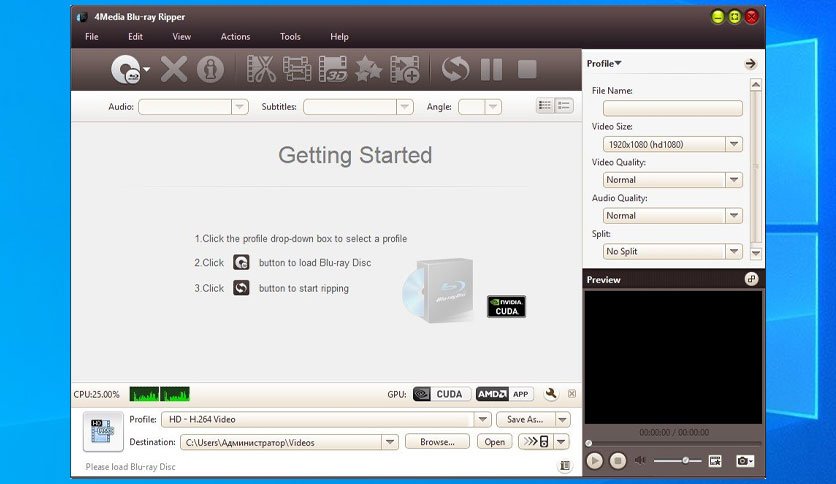This screenshot has width=836, height=484.
Task: Switch to detailed list view
Action: pos(564,106)
